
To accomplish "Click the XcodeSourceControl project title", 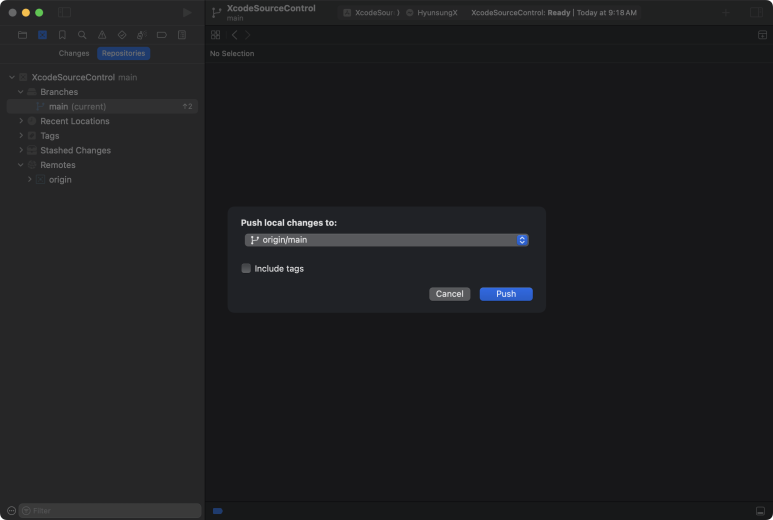I will click(x=271, y=8).
